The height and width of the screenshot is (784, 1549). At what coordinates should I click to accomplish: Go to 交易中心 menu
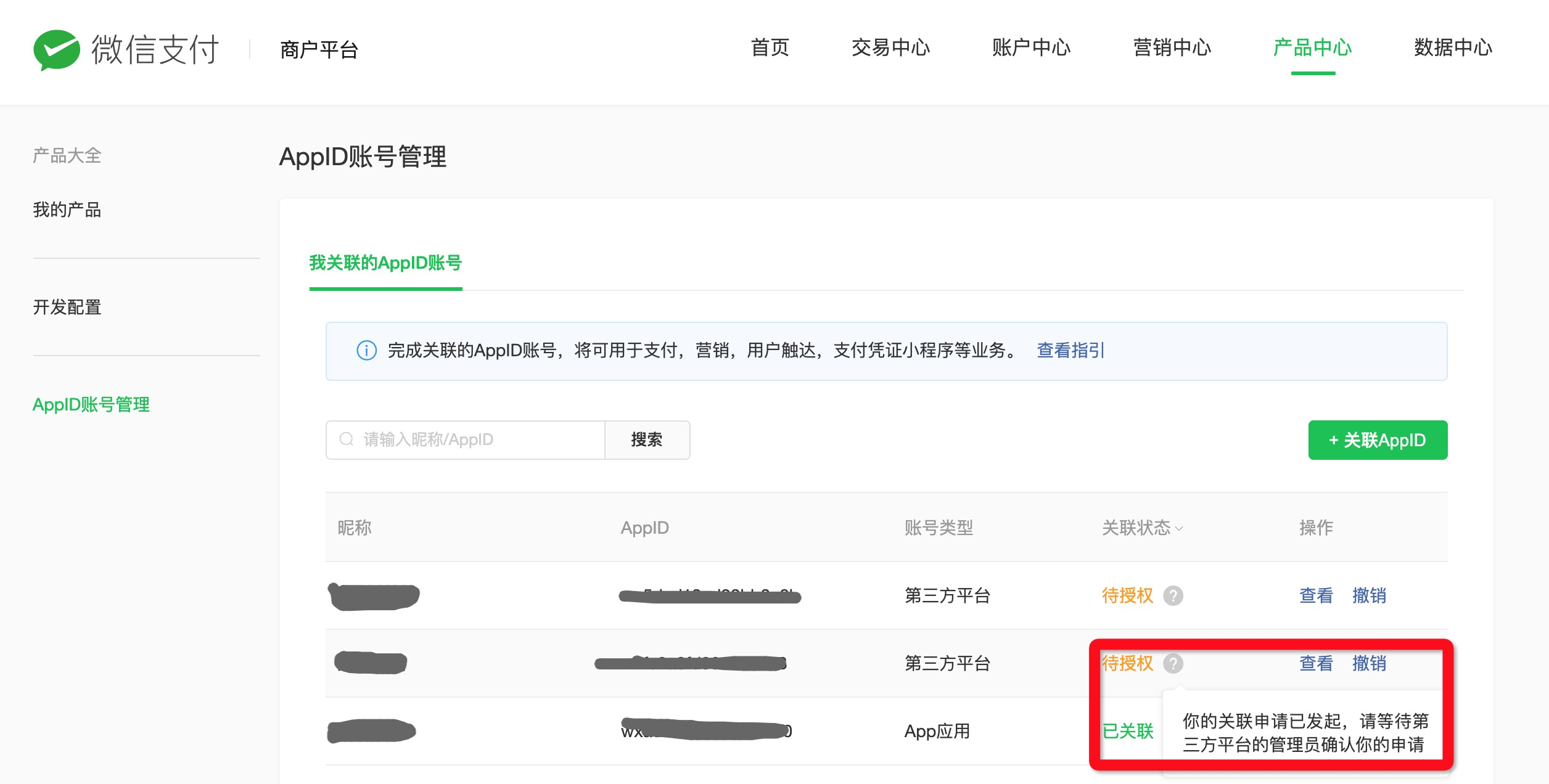890,48
